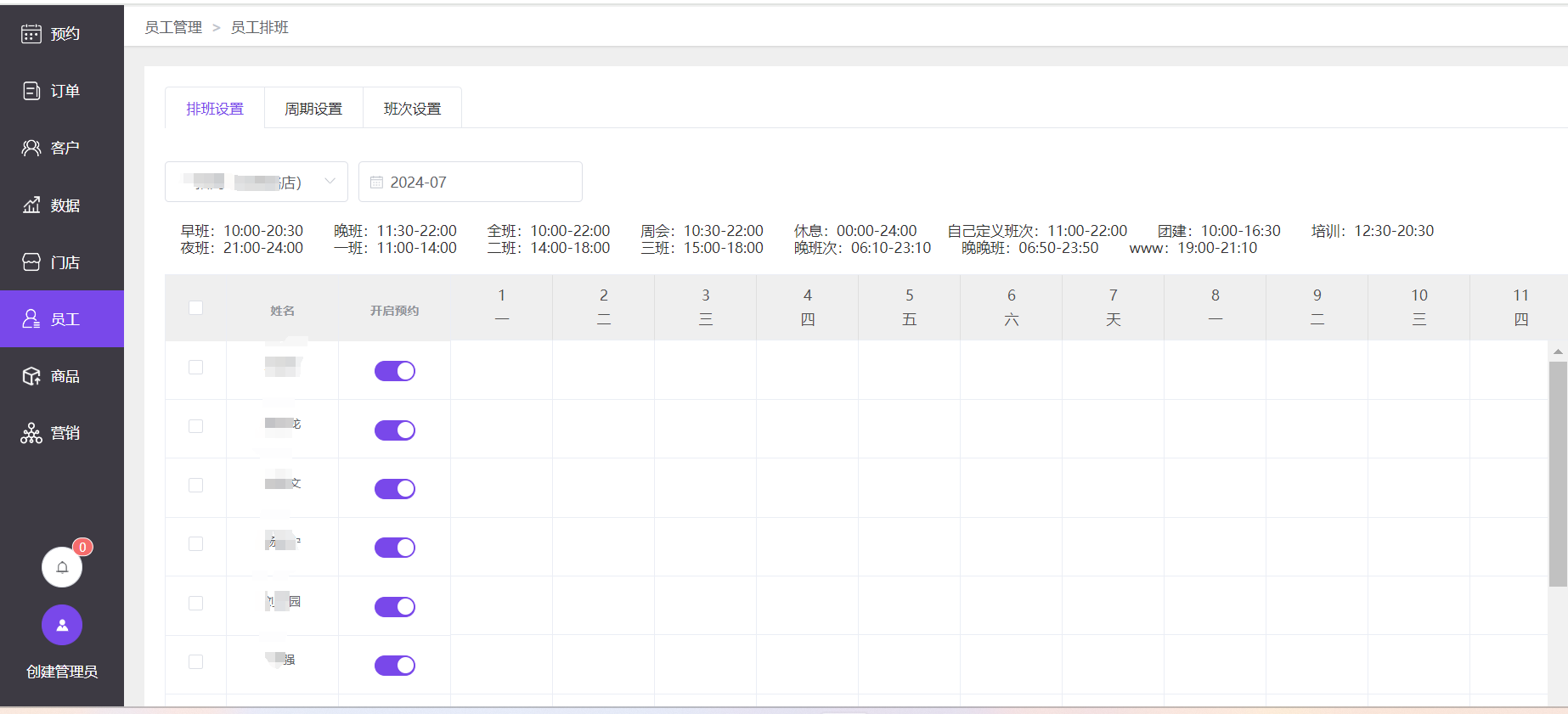Click the 商品 product box icon
The width and height of the screenshot is (1568, 714).
point(31,376)
